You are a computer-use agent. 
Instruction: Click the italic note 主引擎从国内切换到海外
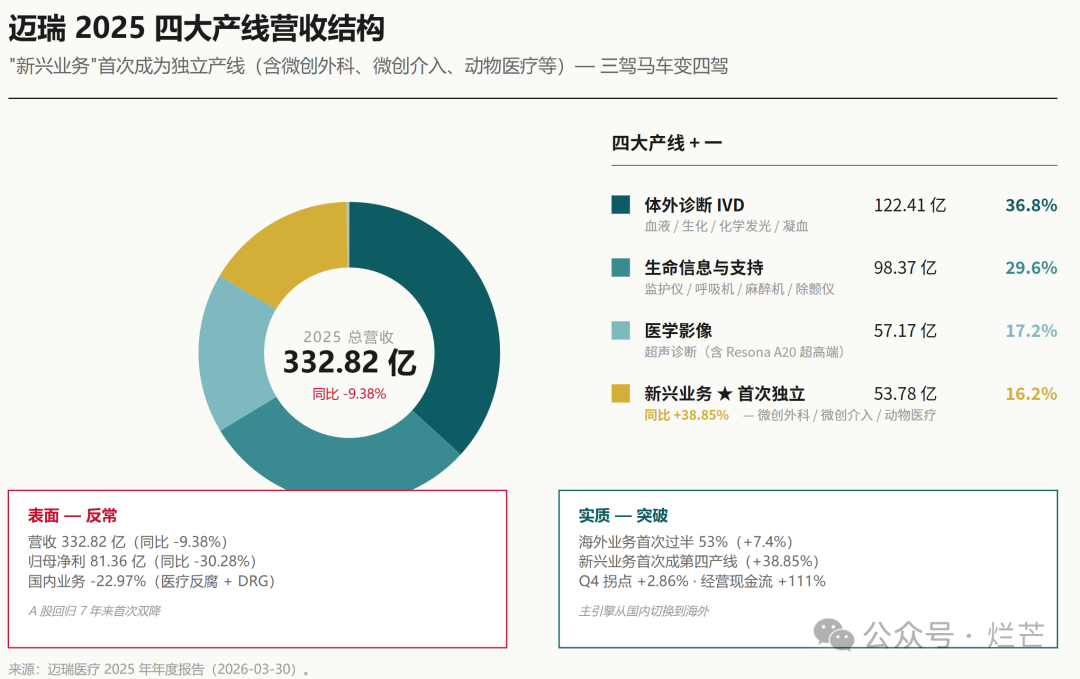644,611
